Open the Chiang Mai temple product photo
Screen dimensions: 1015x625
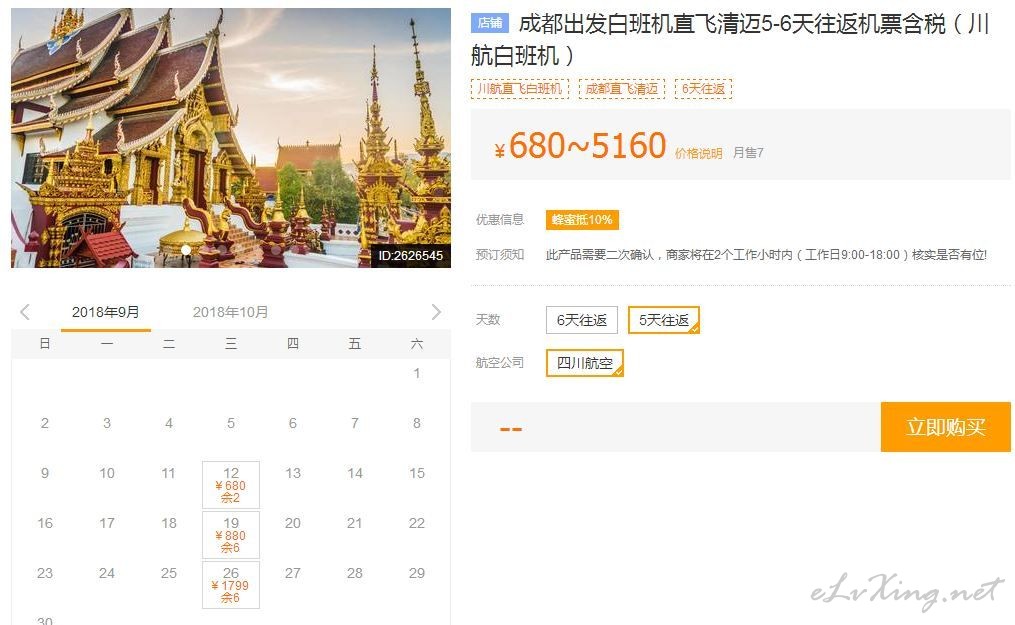(x=230, y=130)
